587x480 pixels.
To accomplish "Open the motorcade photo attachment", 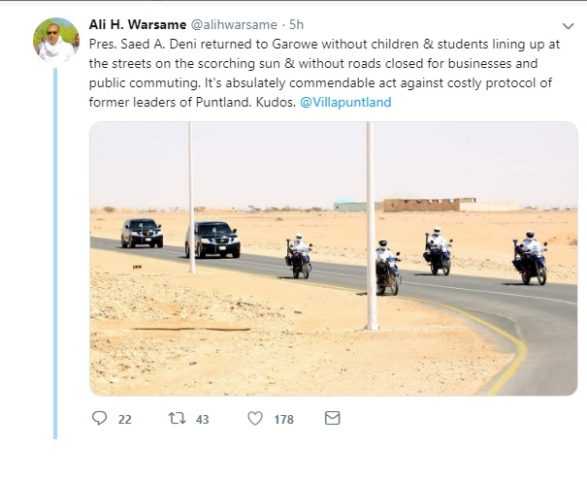I will (x=333, y=258).
